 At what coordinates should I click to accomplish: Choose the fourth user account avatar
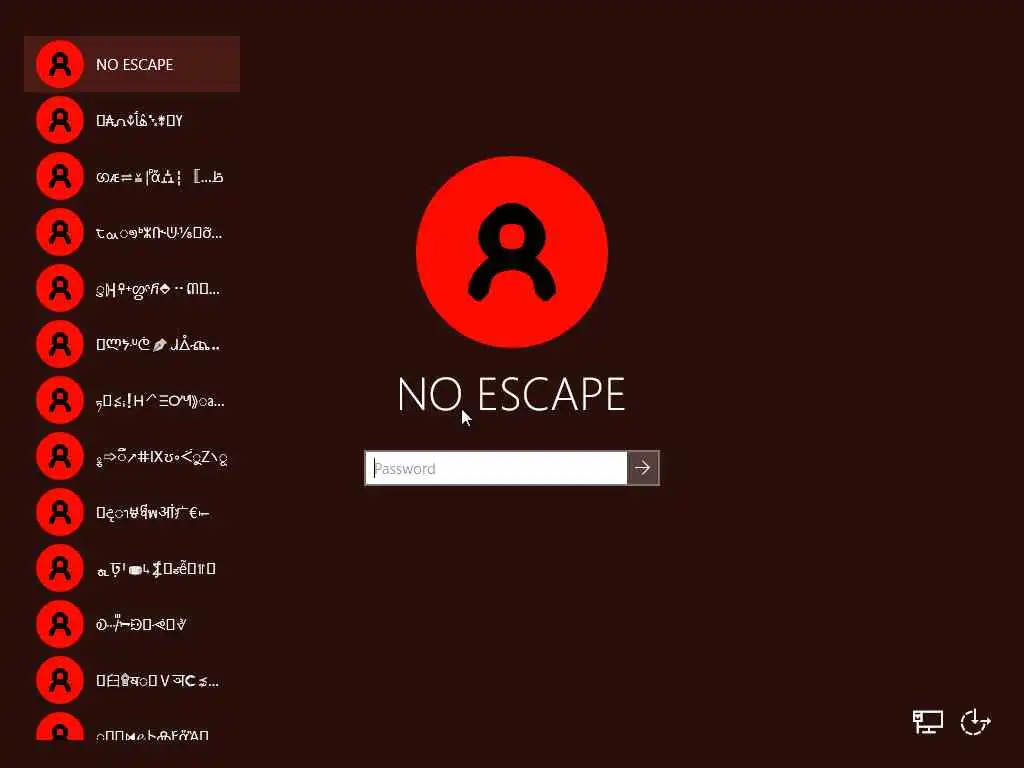click(x=60, y=232)
